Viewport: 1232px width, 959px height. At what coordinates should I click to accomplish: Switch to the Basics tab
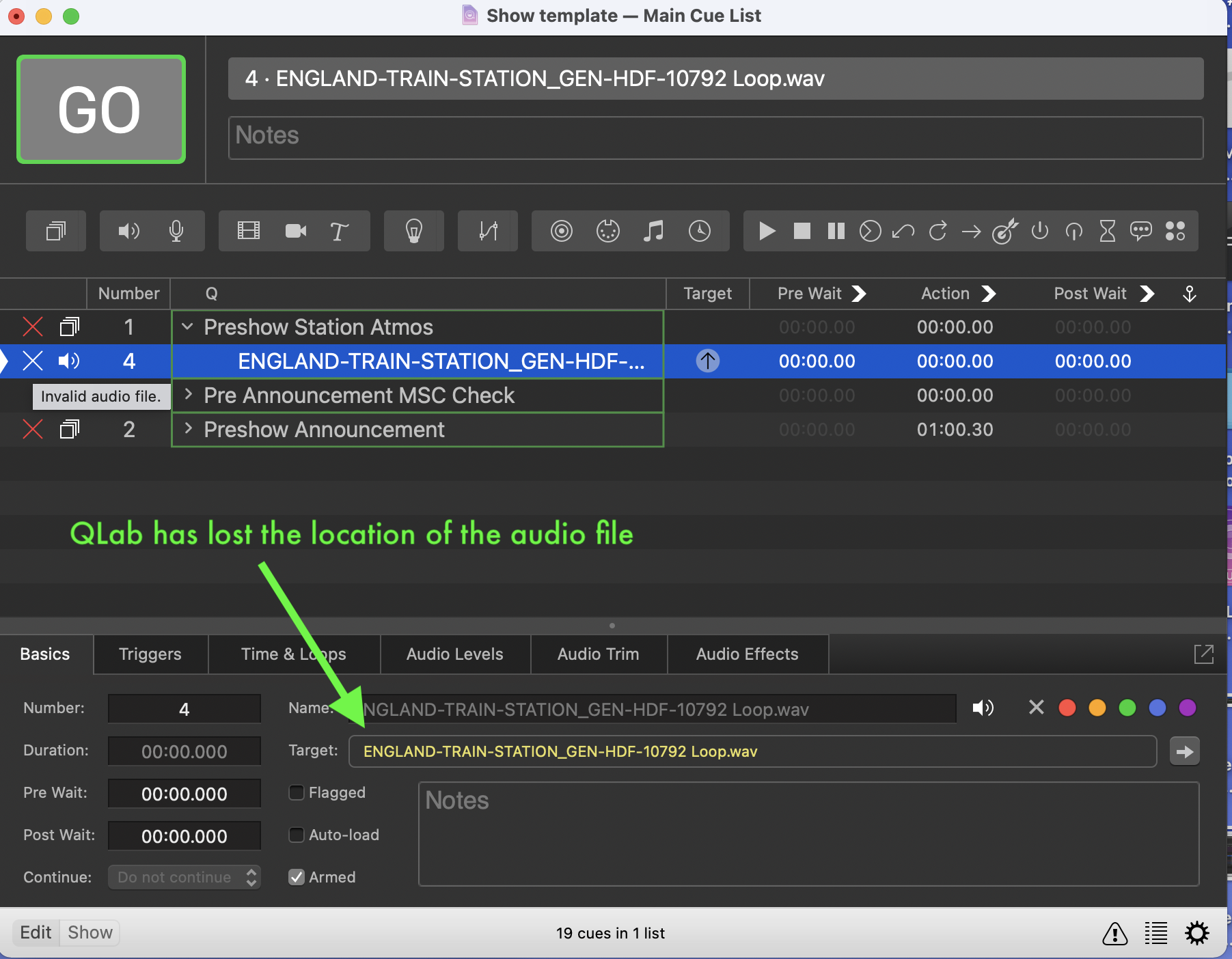(45, 654)
